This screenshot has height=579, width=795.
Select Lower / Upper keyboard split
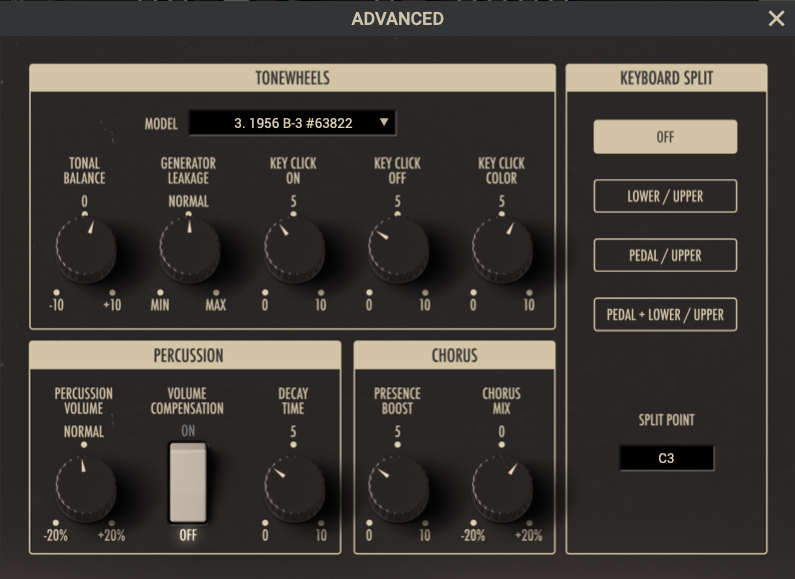pyautogui.click(x=665, y=196)
